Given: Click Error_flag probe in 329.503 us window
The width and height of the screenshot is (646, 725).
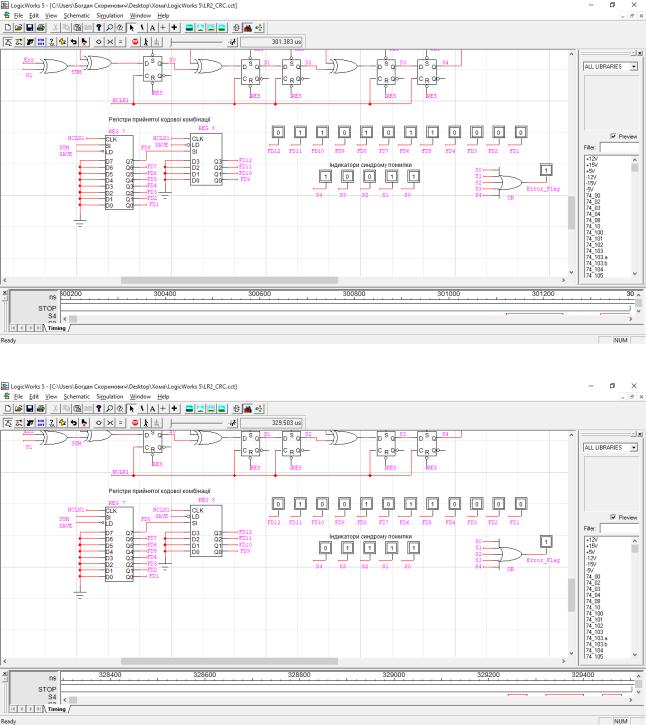Looking at the screenshot, I should [x=546, y=541].
